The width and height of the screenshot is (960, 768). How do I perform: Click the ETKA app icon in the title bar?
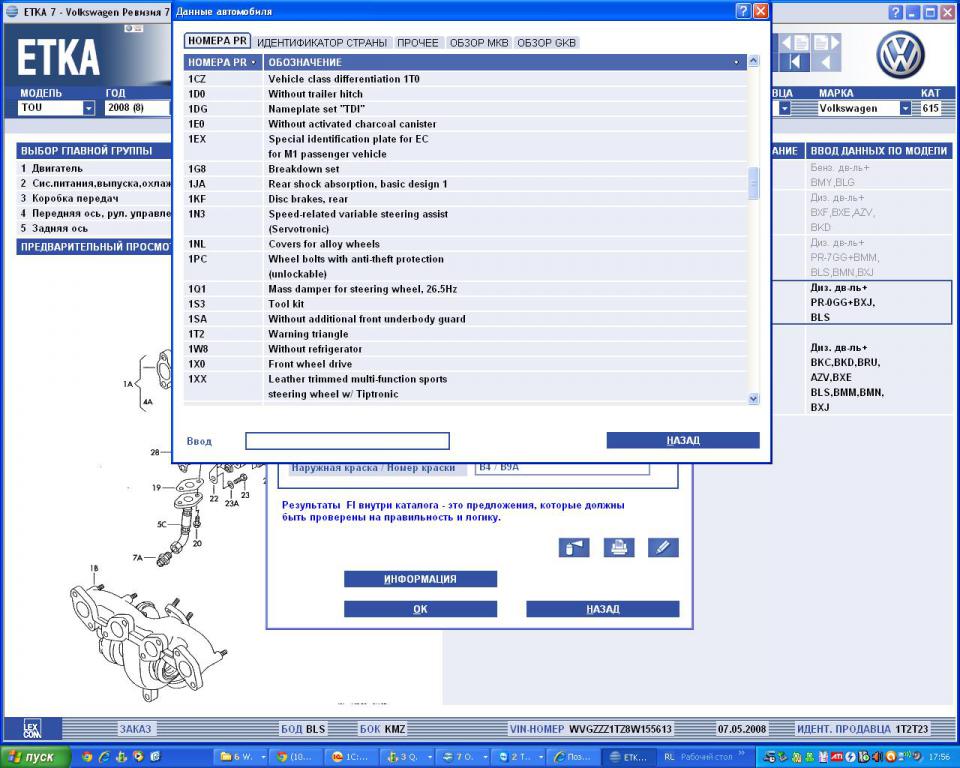pyautogui.click(x=12, y=12)
